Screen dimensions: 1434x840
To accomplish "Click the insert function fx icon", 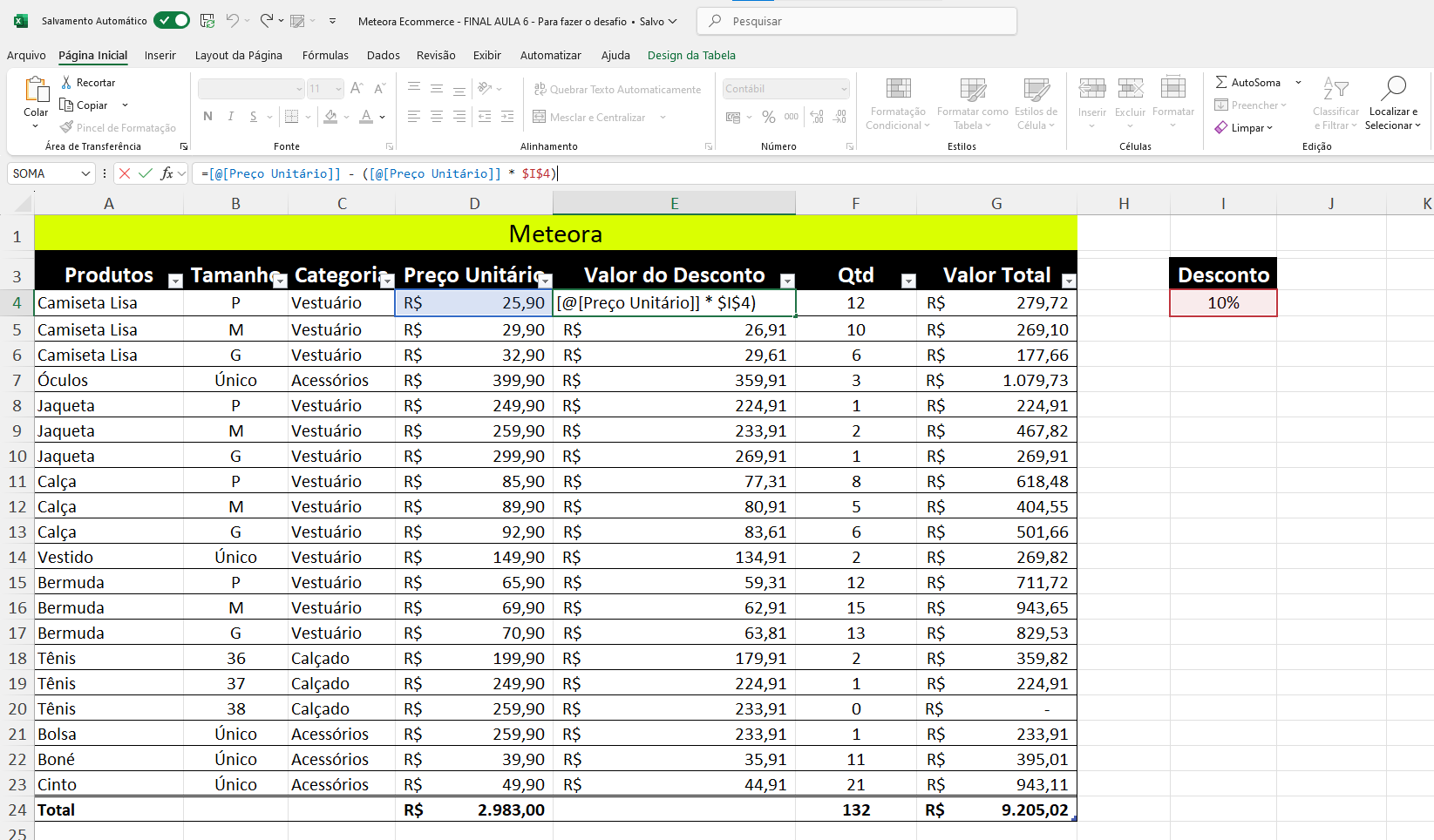I will tap(167, 173).
